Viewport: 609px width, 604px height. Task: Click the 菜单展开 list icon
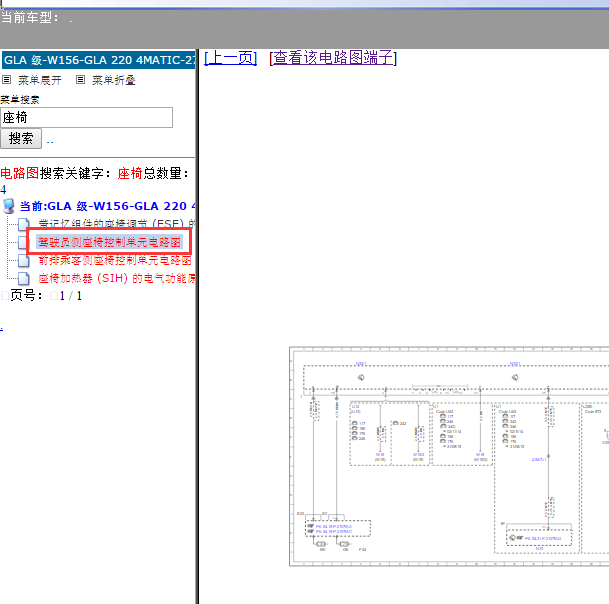(6, 80)
